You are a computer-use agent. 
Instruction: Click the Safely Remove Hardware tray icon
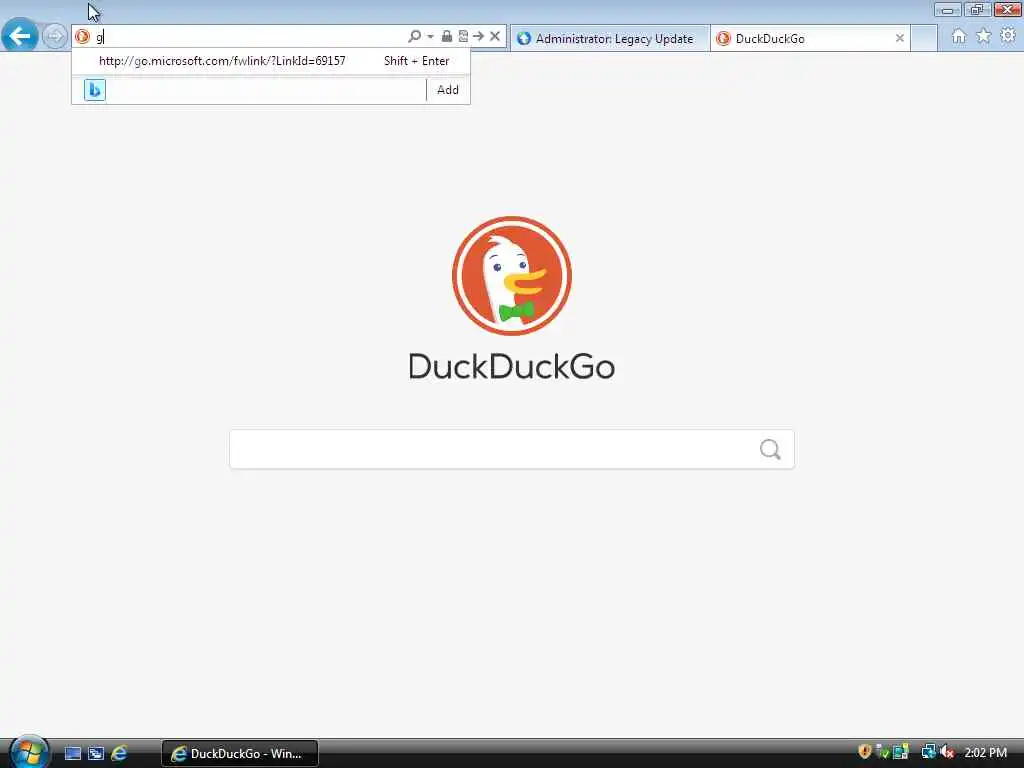point(882,752)
